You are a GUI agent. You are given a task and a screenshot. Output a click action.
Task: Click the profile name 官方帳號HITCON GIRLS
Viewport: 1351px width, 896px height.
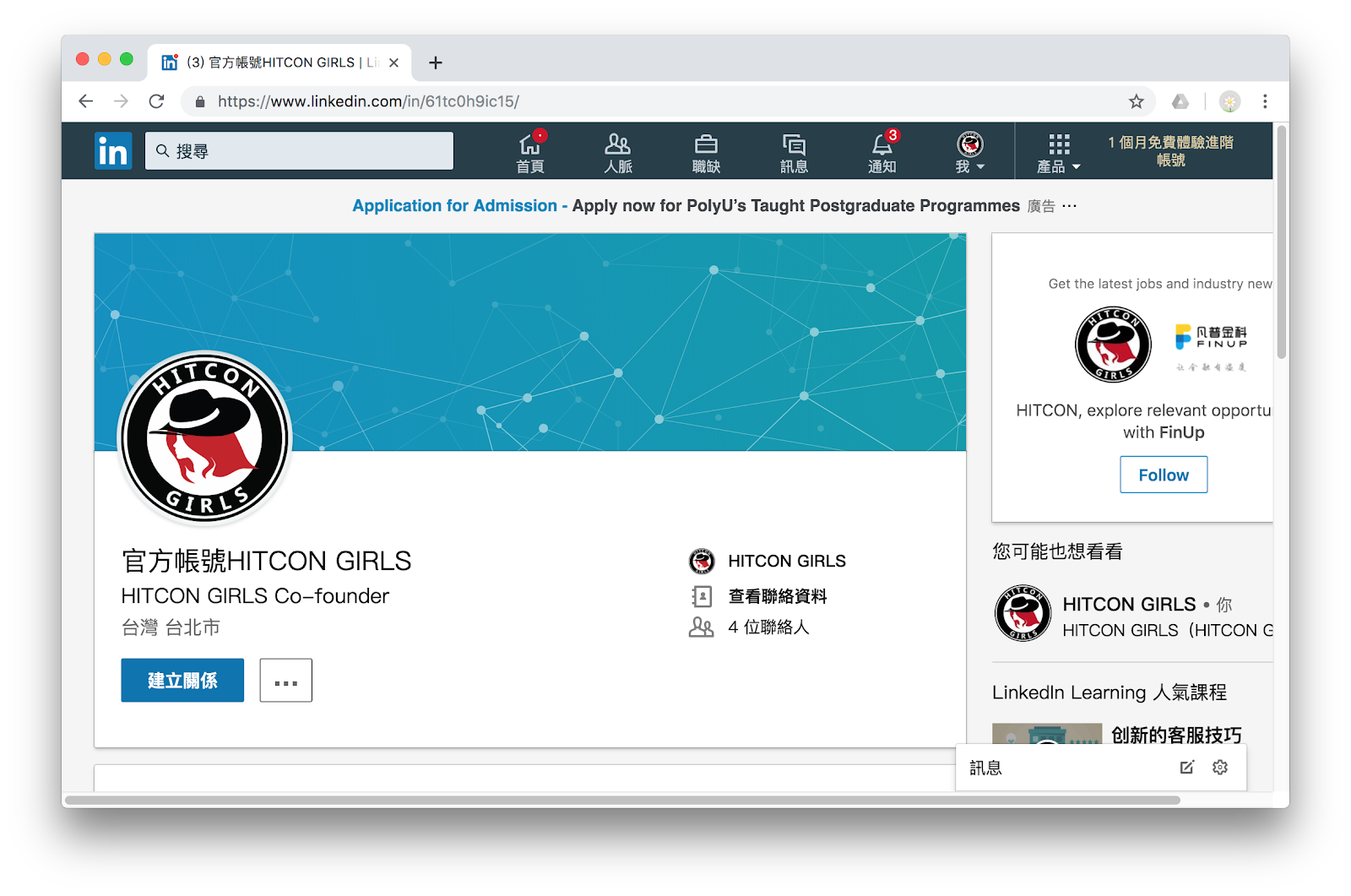tap(267, 561)
